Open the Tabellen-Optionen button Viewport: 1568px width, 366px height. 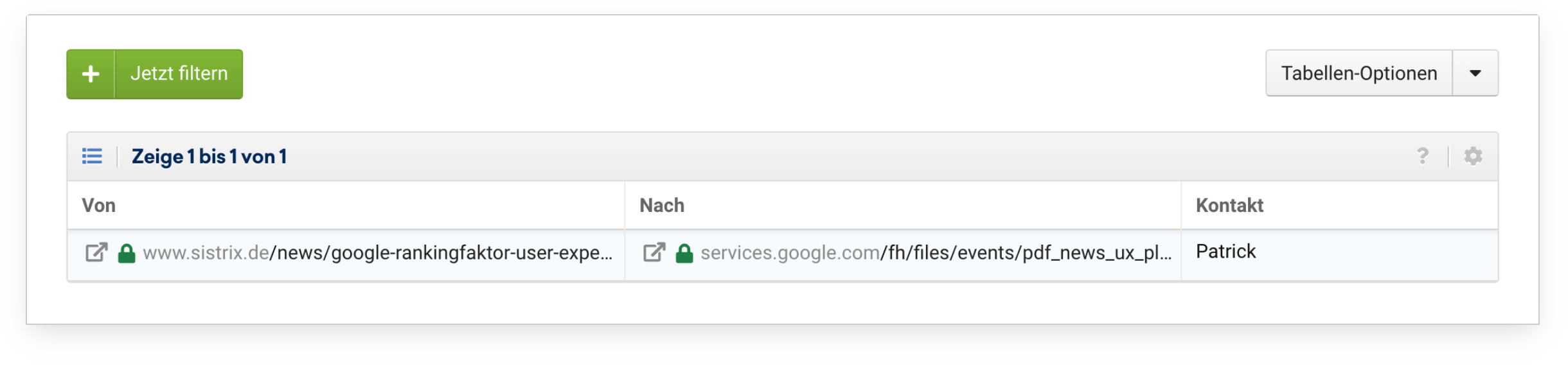1359,73
